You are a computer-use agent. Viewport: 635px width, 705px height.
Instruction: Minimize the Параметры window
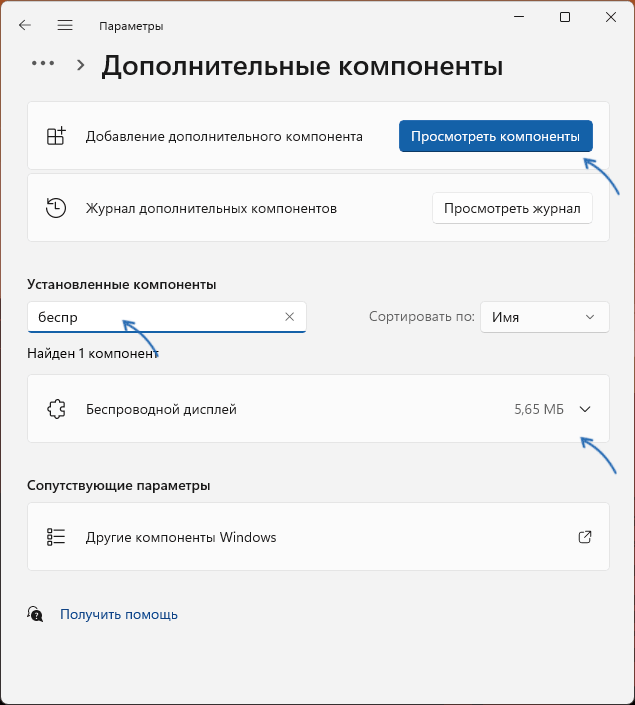point(519,17)
